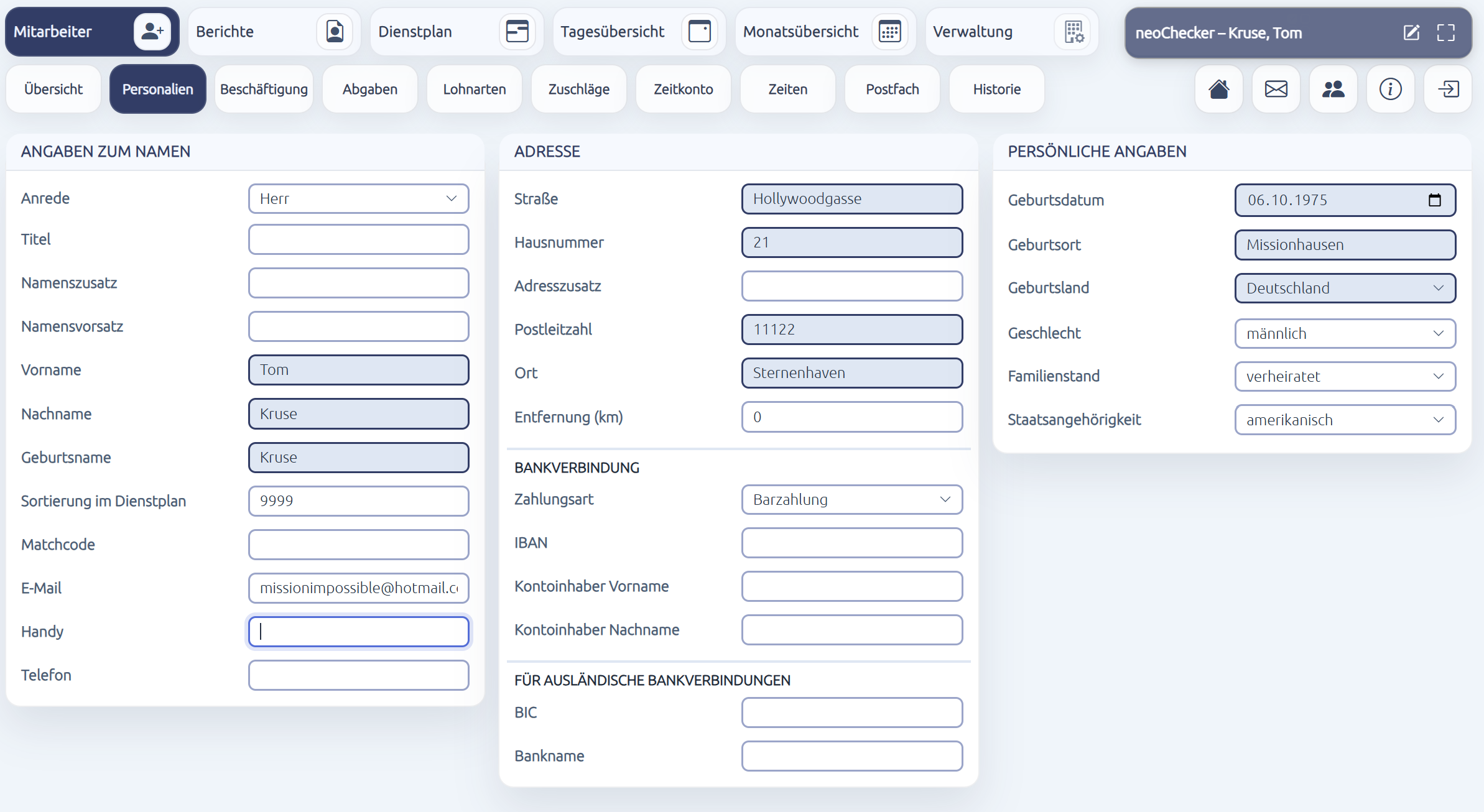Switch to the Beschäftigung tab

pyautogui.click(x=264, y=89)
